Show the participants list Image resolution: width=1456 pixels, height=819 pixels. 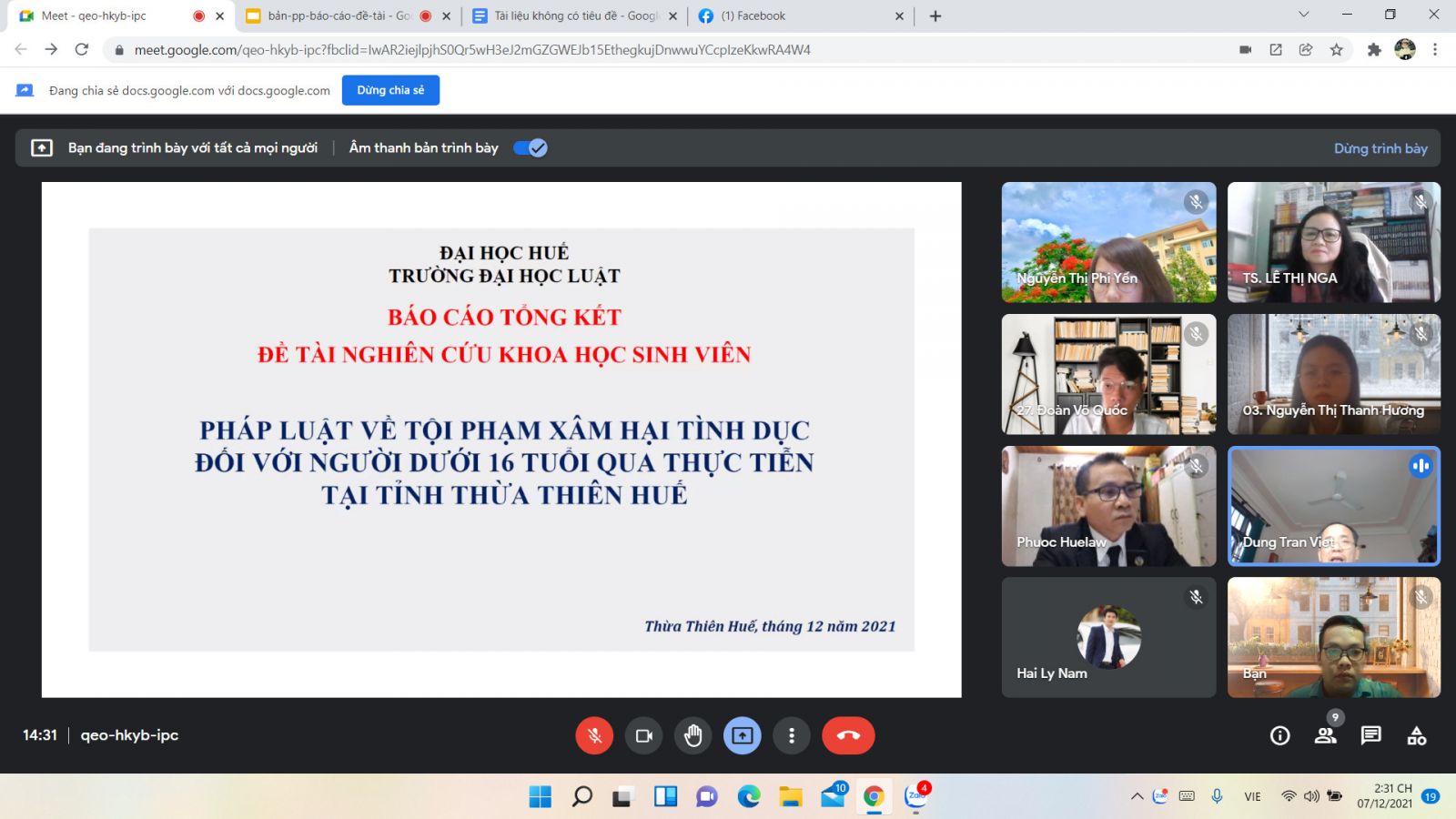click(x=1325, y=735)
